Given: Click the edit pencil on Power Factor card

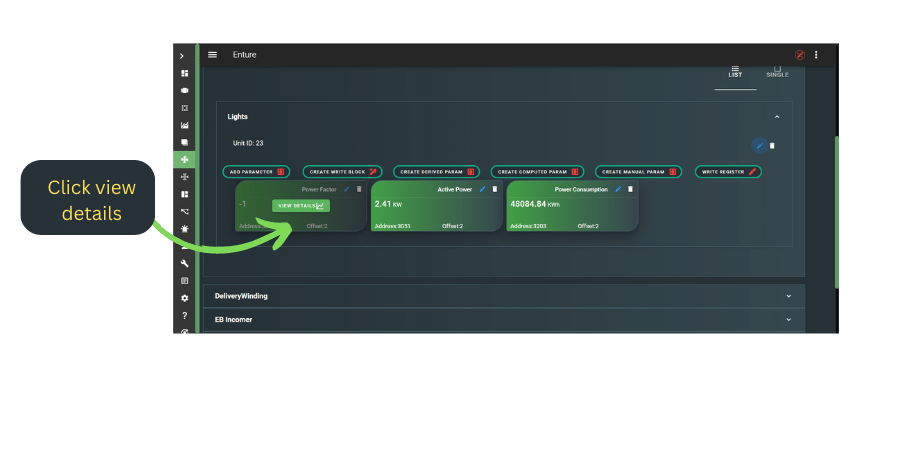Looking at the screenshot, I should [x=347, y=189].
